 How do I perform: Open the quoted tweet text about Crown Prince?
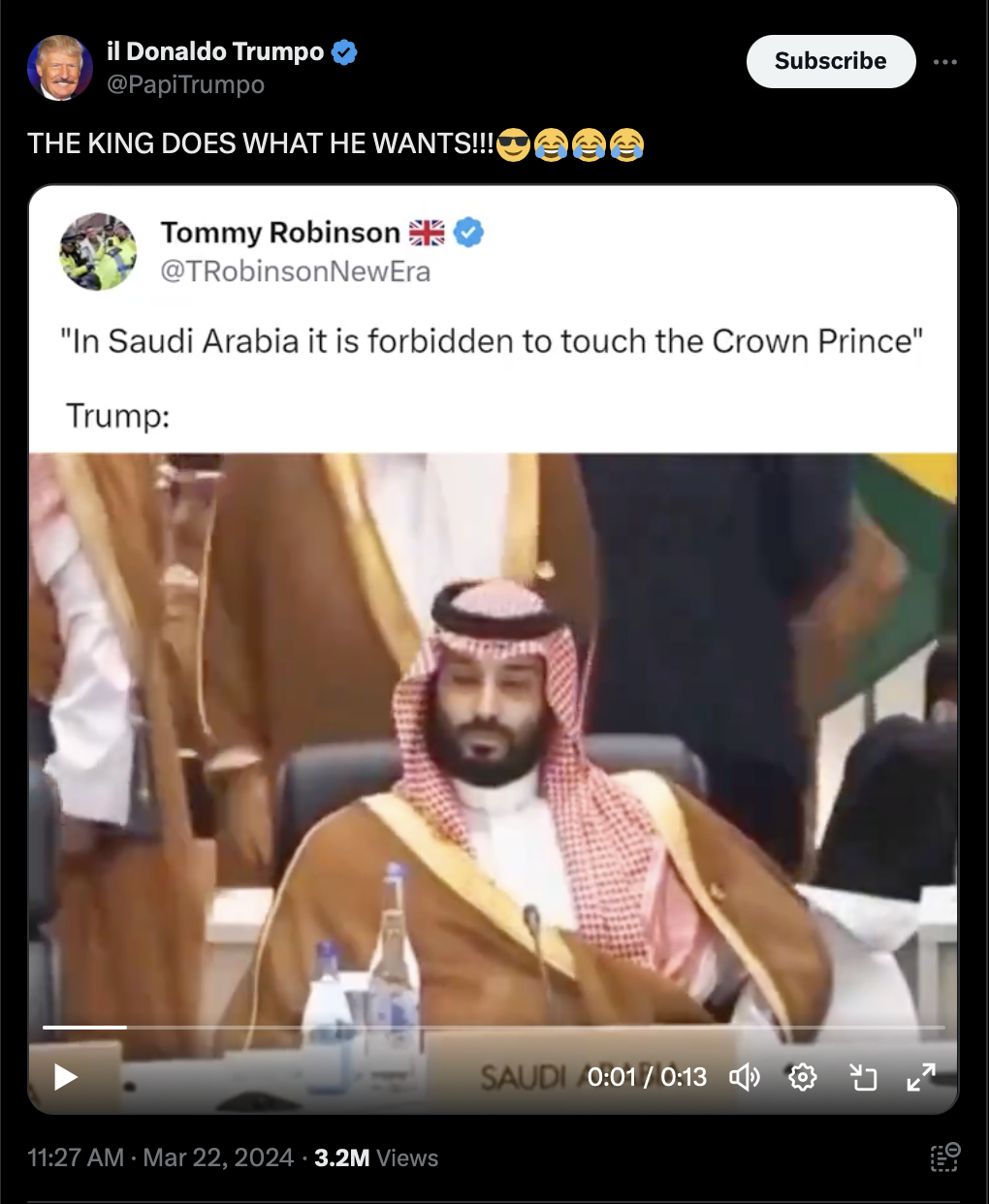point(492,341)
